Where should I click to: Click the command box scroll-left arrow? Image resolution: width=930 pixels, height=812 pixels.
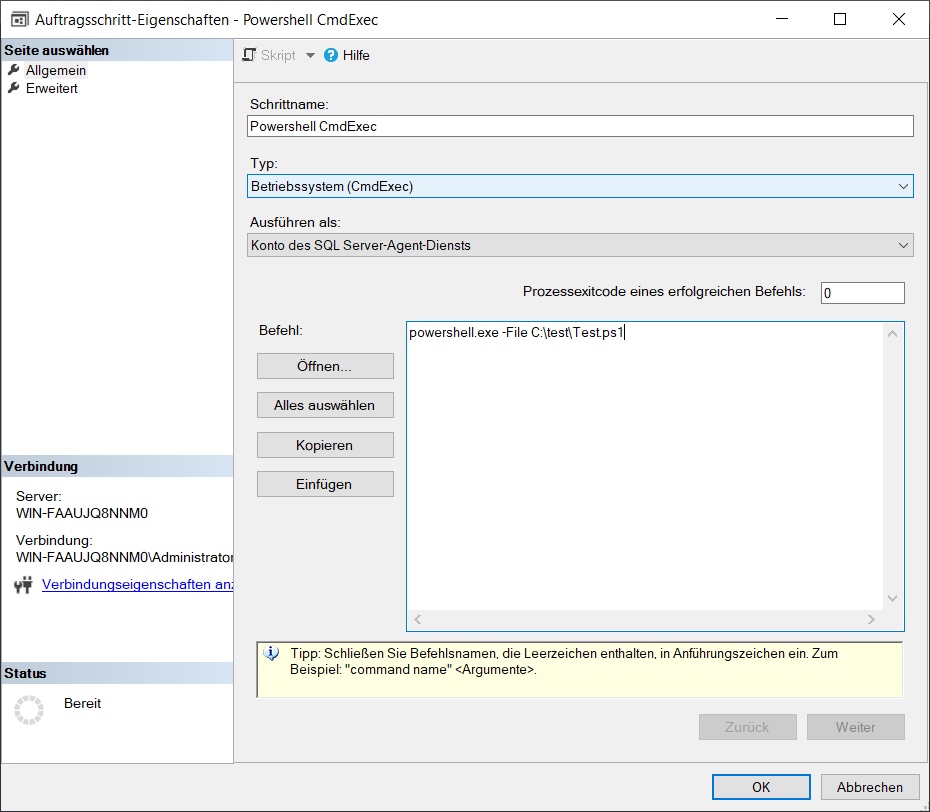point(418,620)
